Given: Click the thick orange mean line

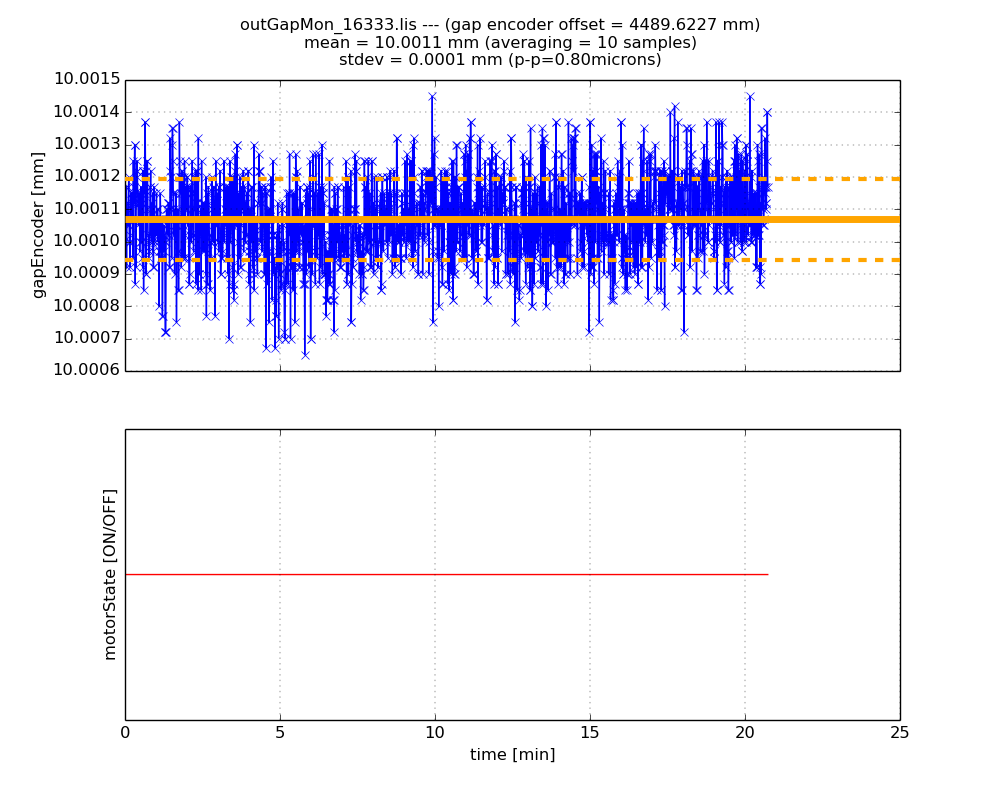Looking at the screenshot, I should pos(513,219).
